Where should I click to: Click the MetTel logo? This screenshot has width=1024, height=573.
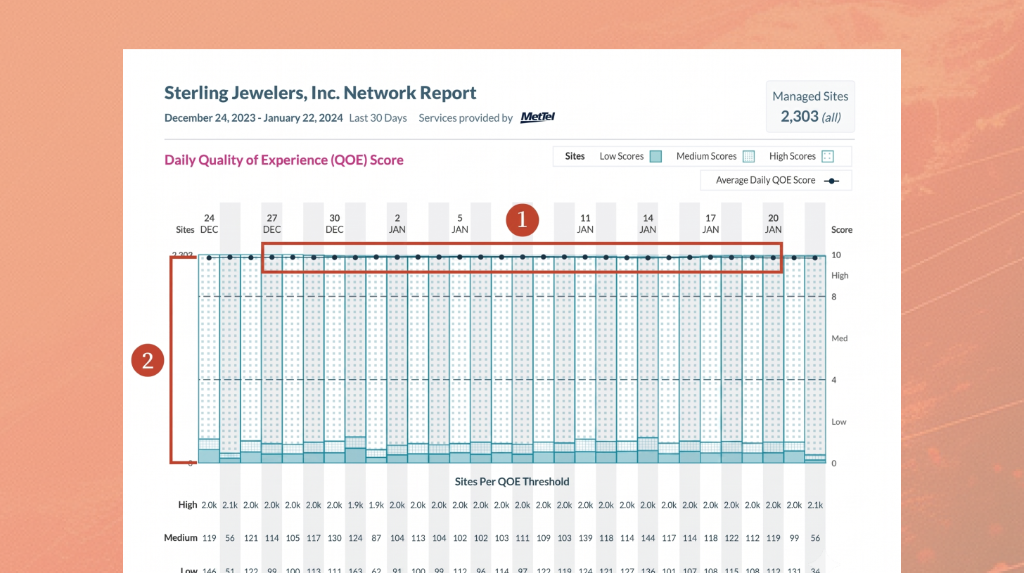(537, 117)
